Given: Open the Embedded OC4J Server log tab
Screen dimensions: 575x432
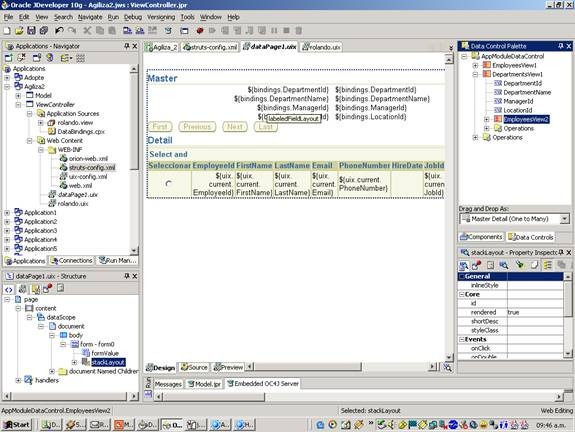Looking at the screenshot, I should [x=263, y=384].
